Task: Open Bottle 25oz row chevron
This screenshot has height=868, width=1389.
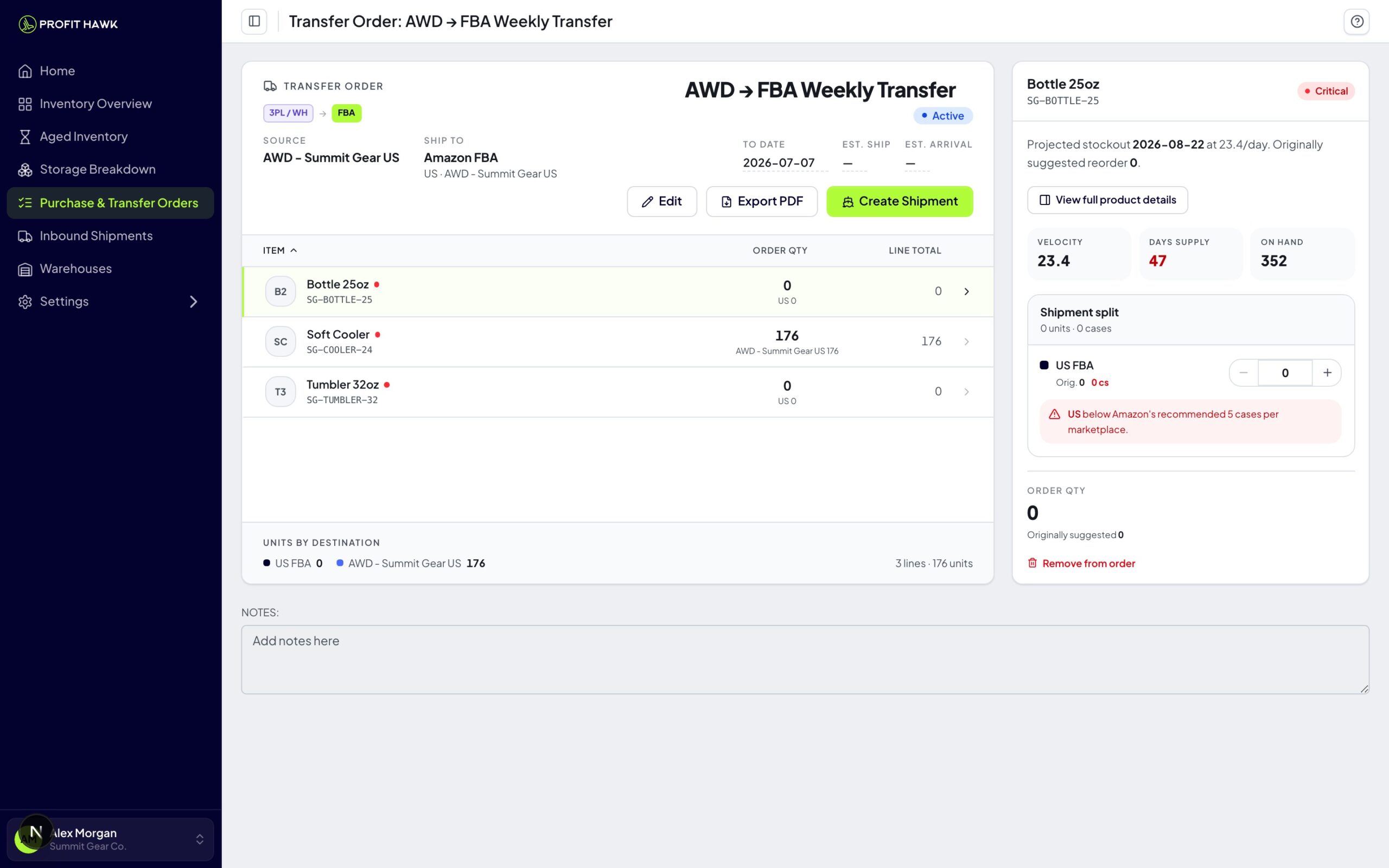Action: click(x=966, y=291)
